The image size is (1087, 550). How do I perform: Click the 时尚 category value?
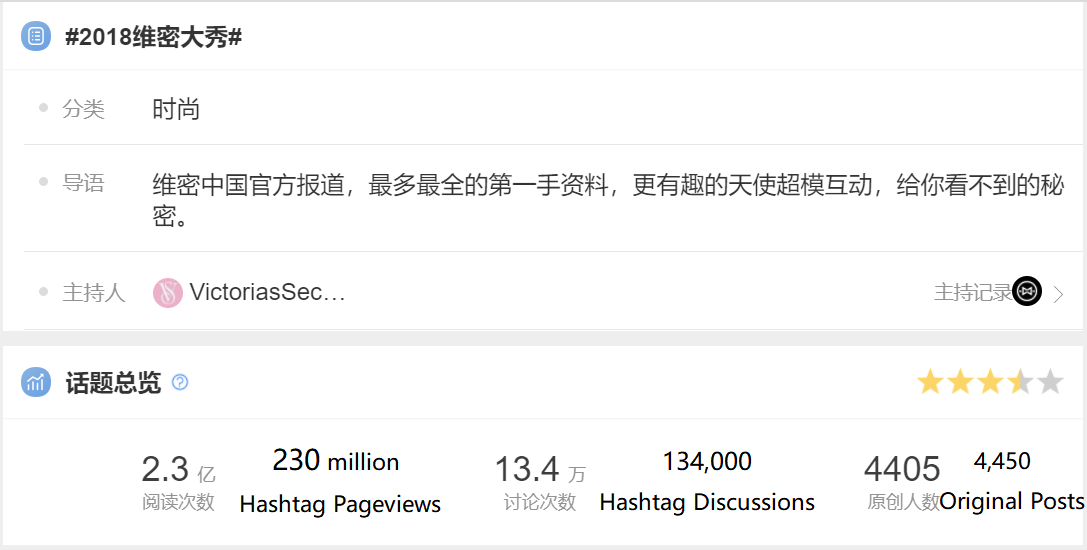[x=176, y=109]
